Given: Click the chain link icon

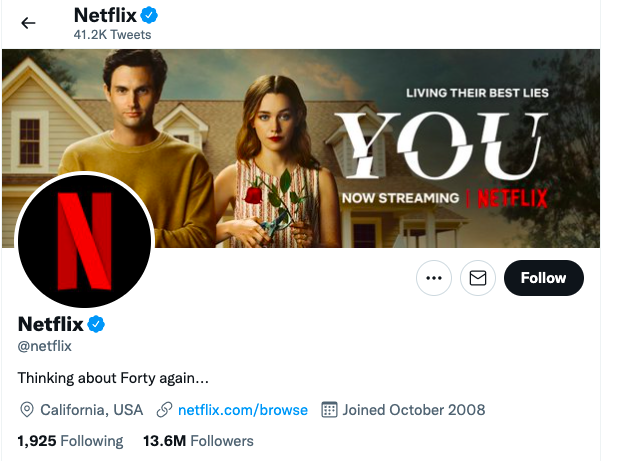Looking at the screenshot, I should (164, 410).
